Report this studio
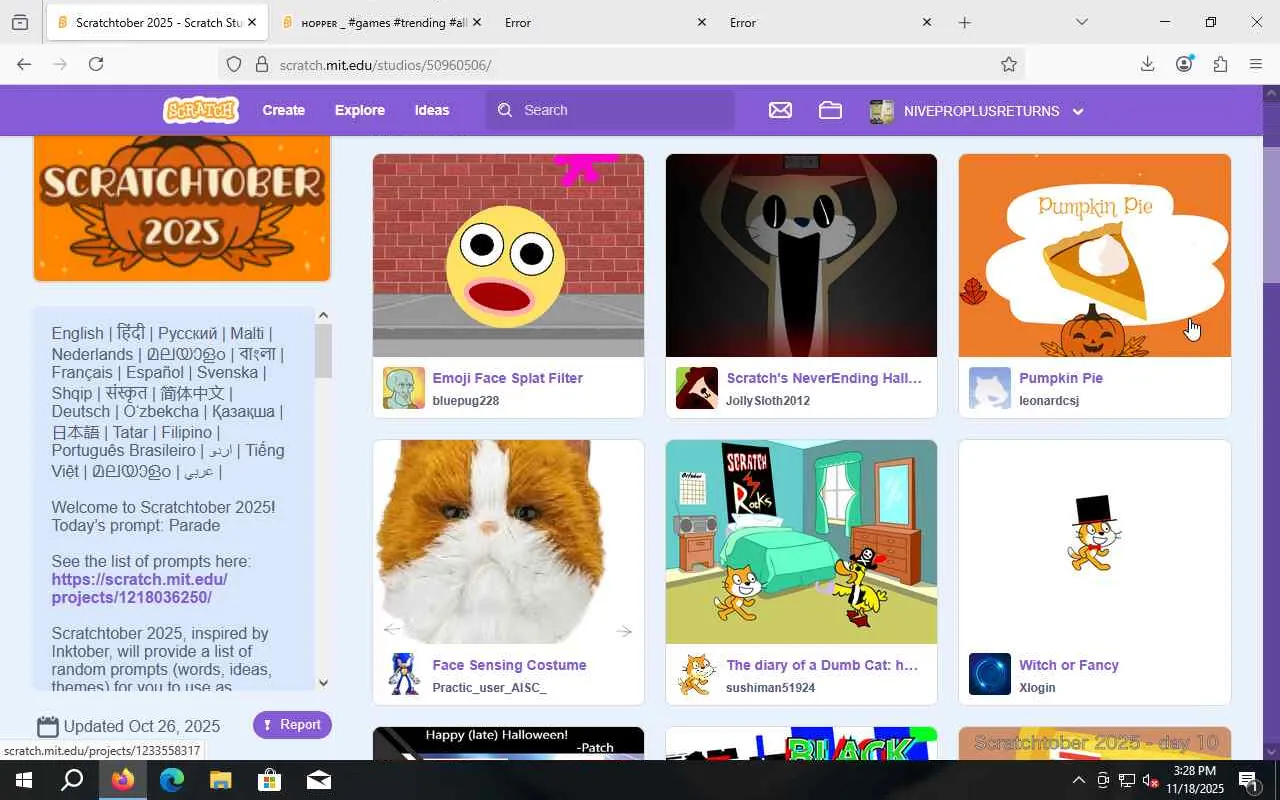The height and width of the screenshot is (800, 1280). click(x=292, y=725)
